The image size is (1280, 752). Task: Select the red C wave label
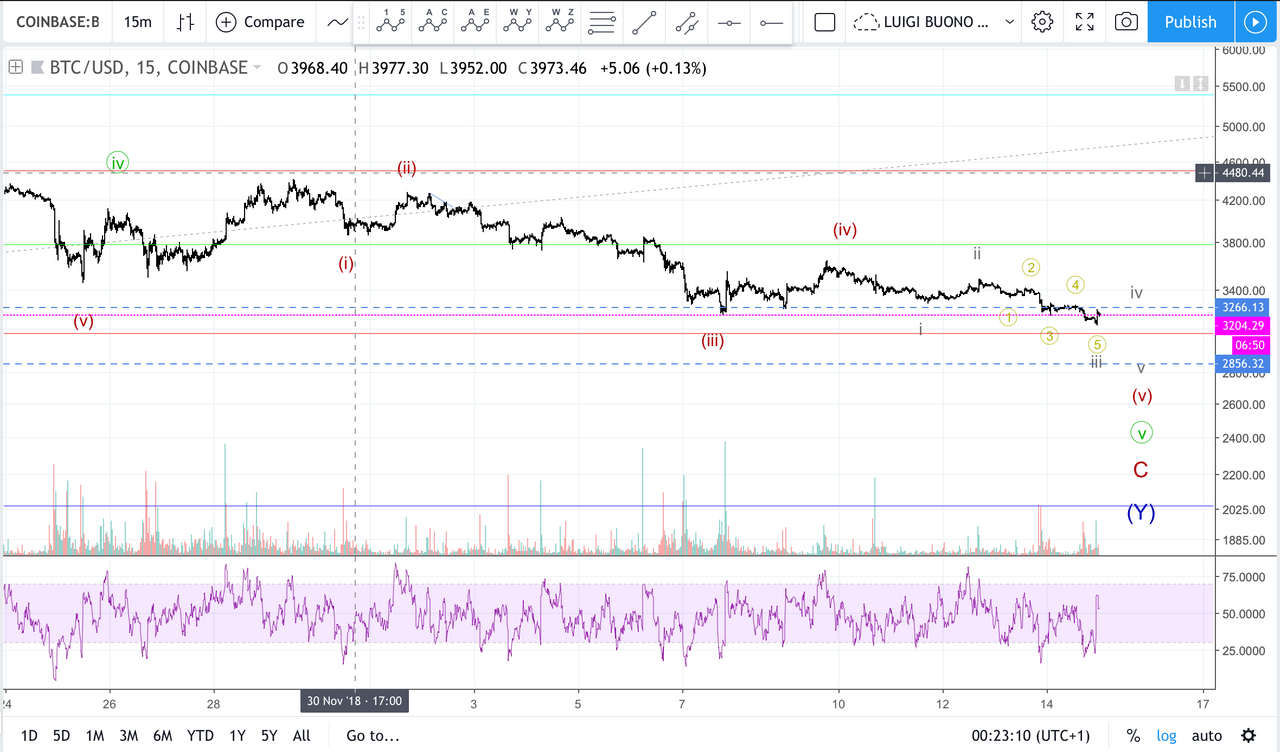click(1140, 470)
